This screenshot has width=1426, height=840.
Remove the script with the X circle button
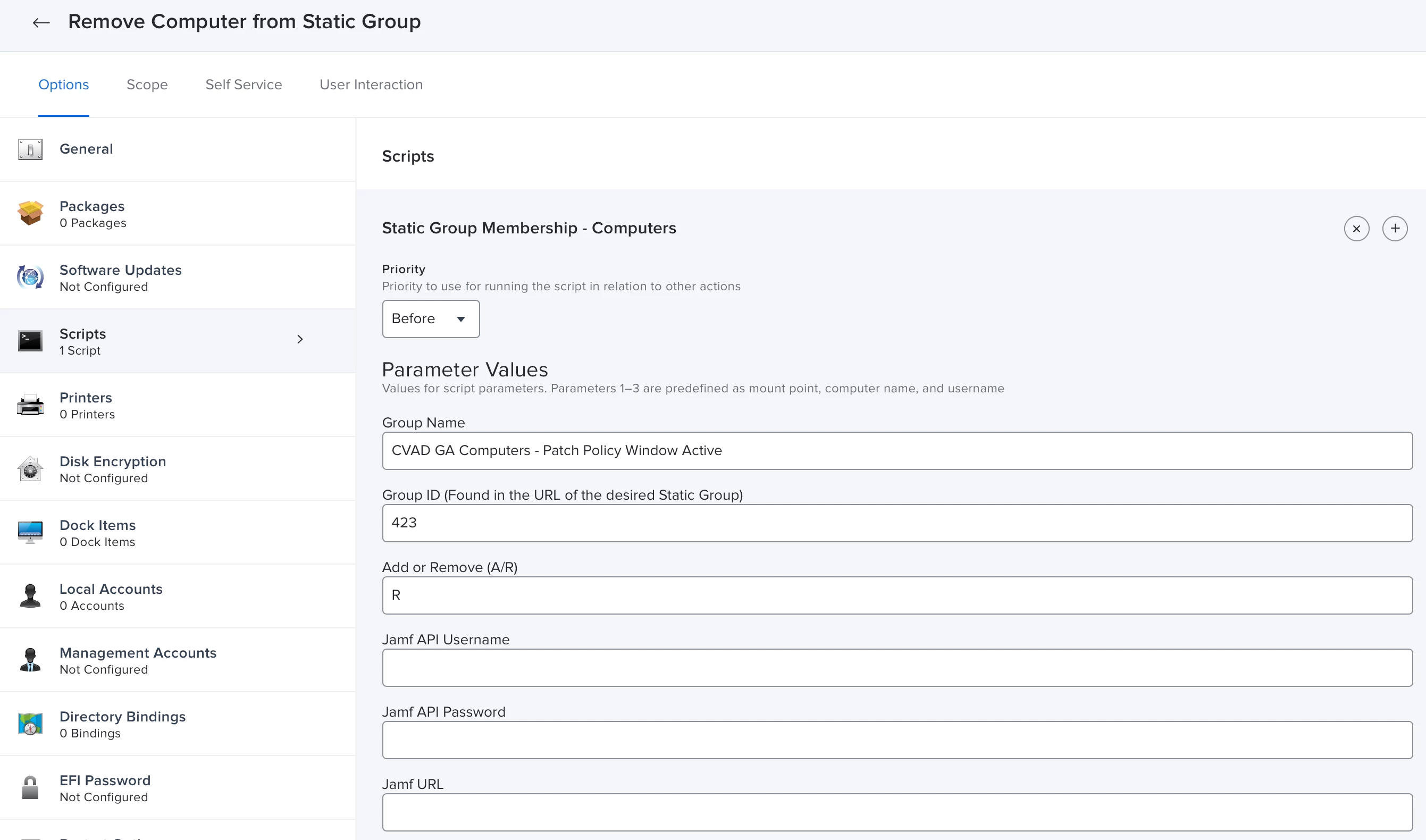point(1356,229)
